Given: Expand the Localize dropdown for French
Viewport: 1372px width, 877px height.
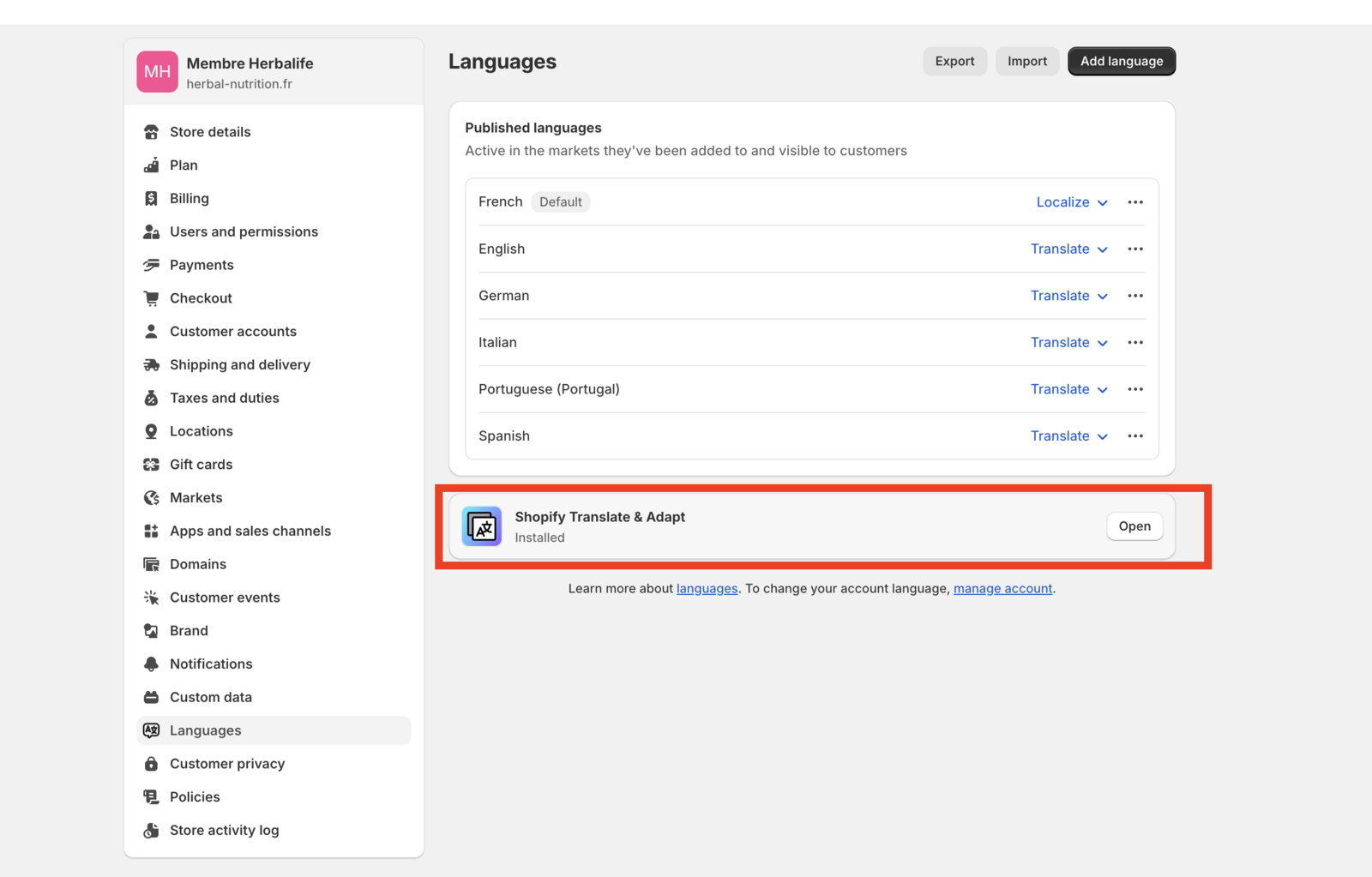Looking at the screenshot, I should [x=1072, y=202].
